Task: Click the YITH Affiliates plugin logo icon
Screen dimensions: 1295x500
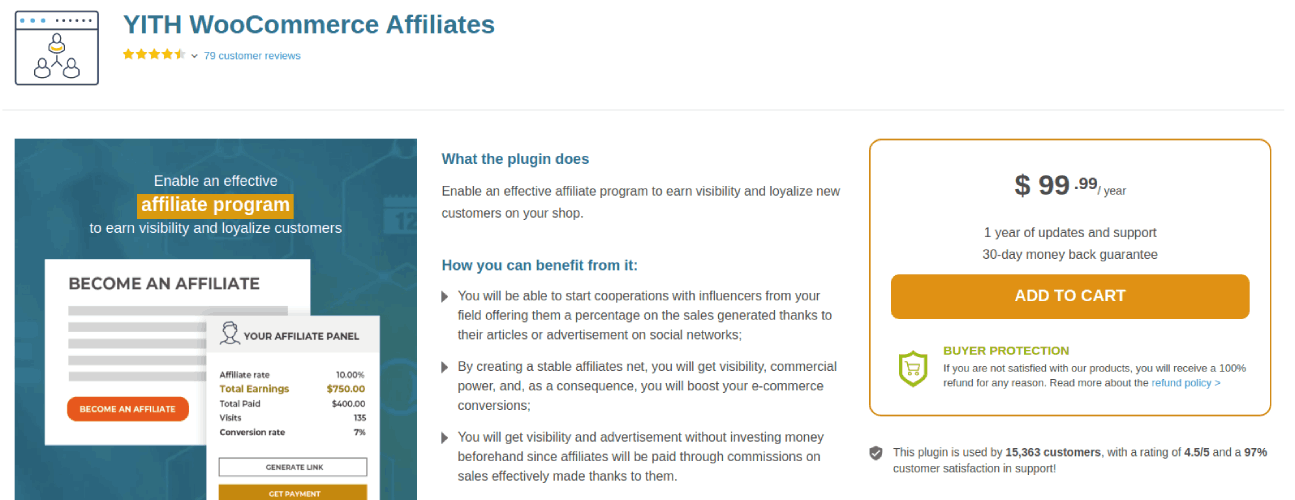Action: [x=57, y=48]
